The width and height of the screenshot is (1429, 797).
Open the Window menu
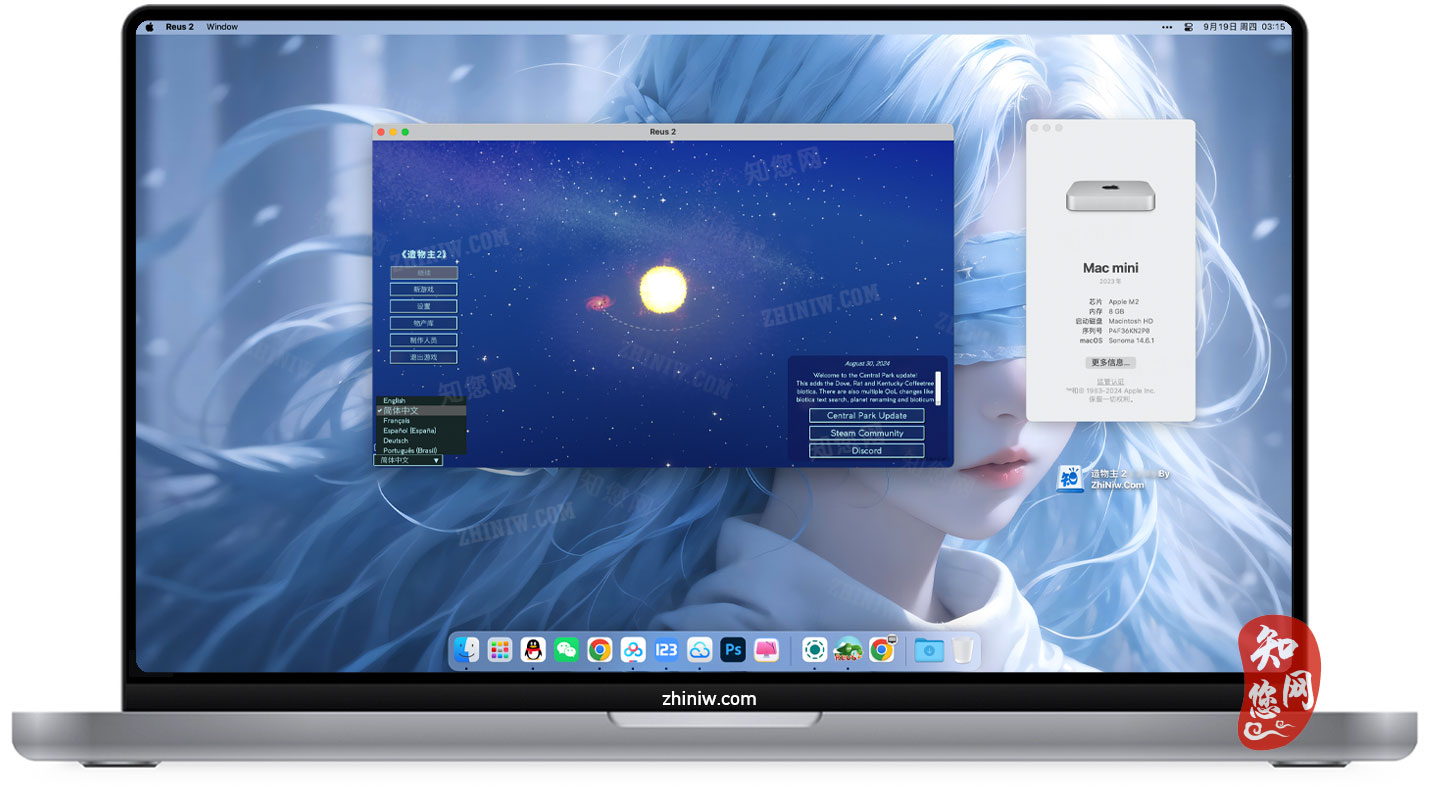(x=222, y=27)
